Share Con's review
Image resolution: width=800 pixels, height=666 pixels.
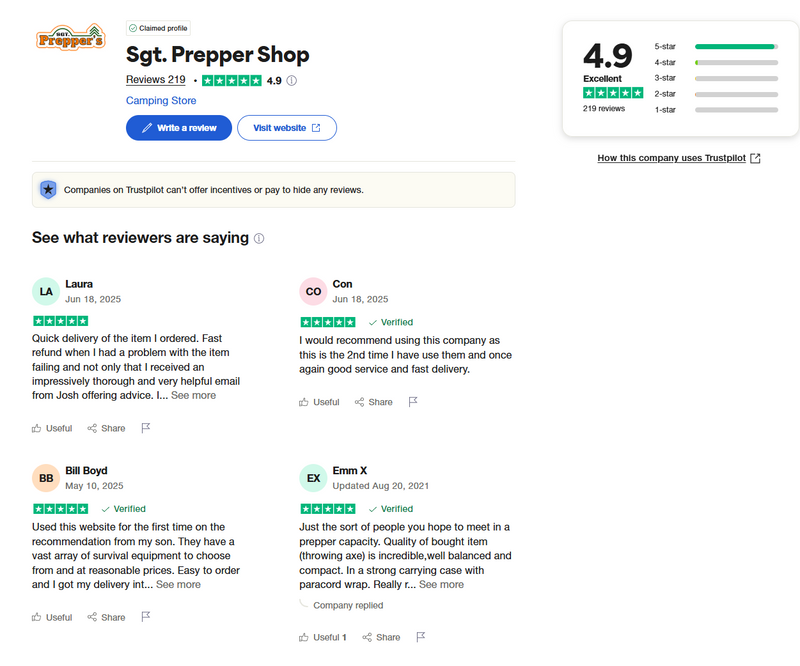pos(373,402)
